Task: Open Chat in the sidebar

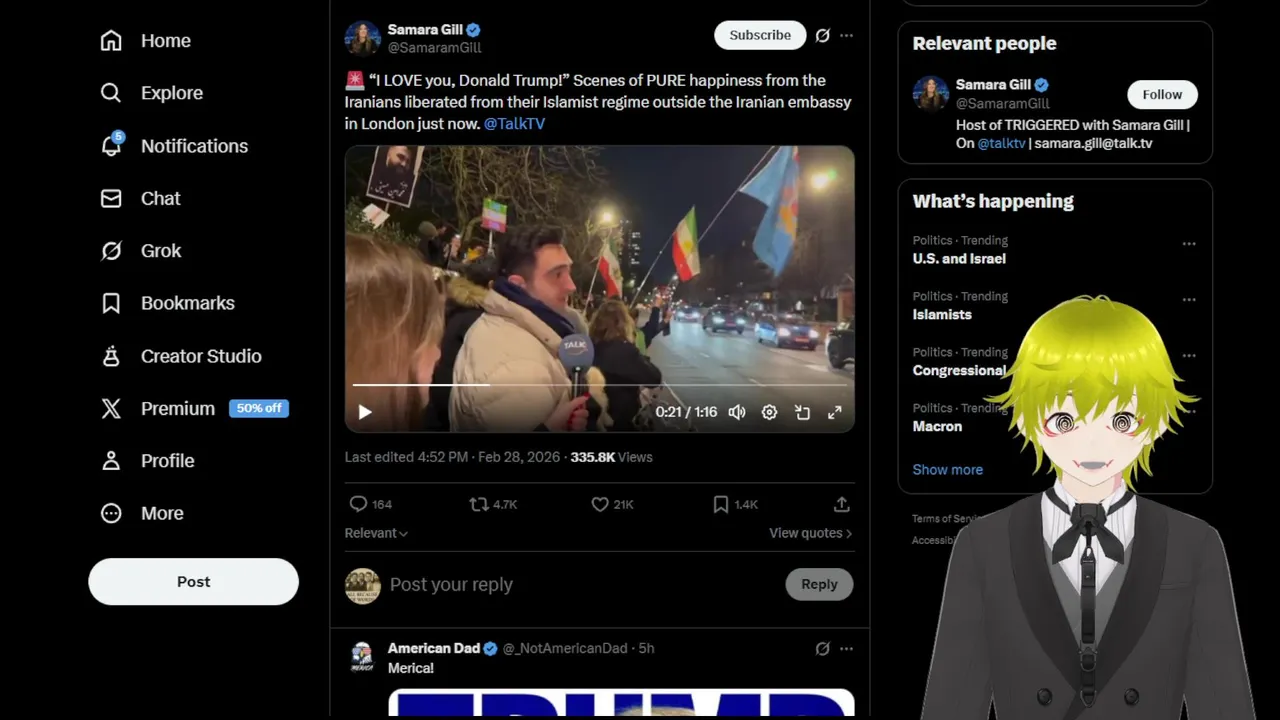Action: pos(141,198)
